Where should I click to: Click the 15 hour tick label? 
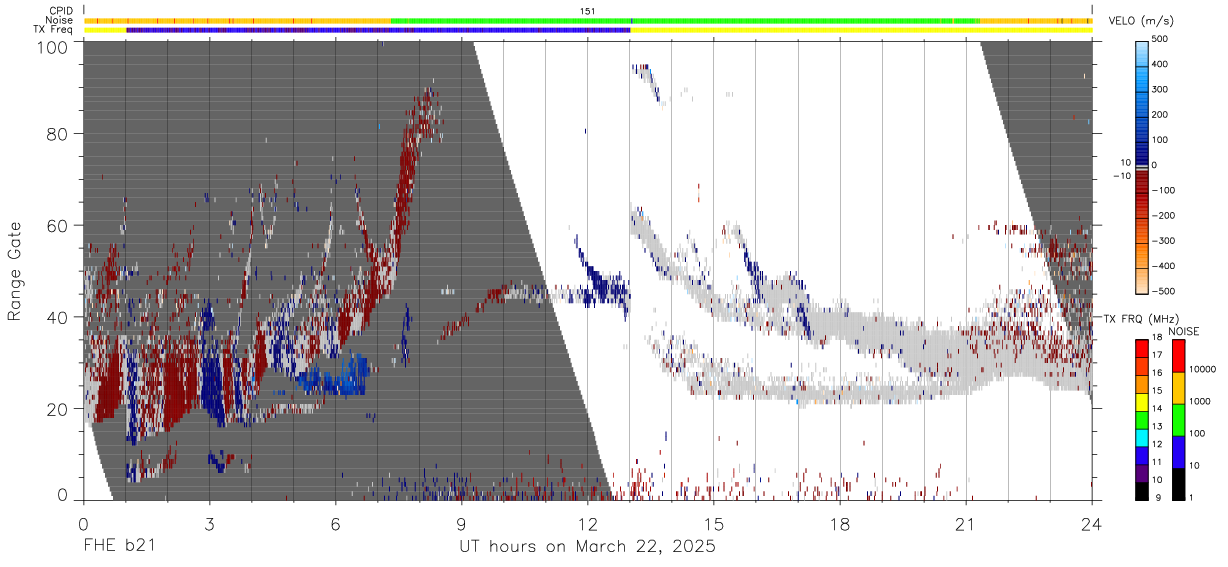(x=713, y=525)
